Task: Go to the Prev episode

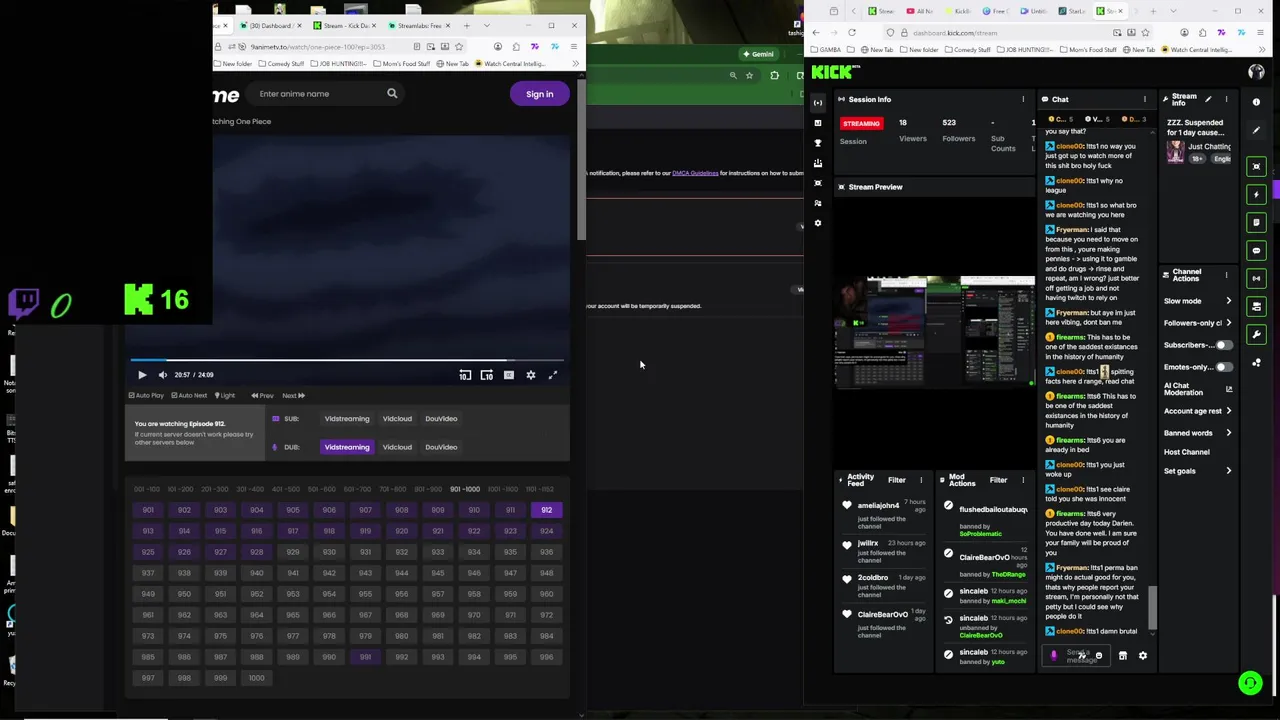Action: point(263,395)
